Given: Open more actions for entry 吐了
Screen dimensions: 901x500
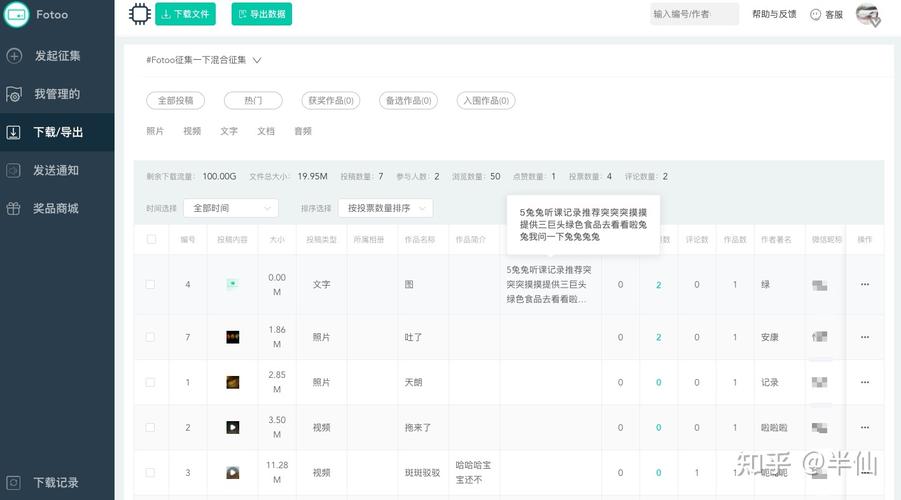Looking at the screenshot, I should tap(865, 337).
